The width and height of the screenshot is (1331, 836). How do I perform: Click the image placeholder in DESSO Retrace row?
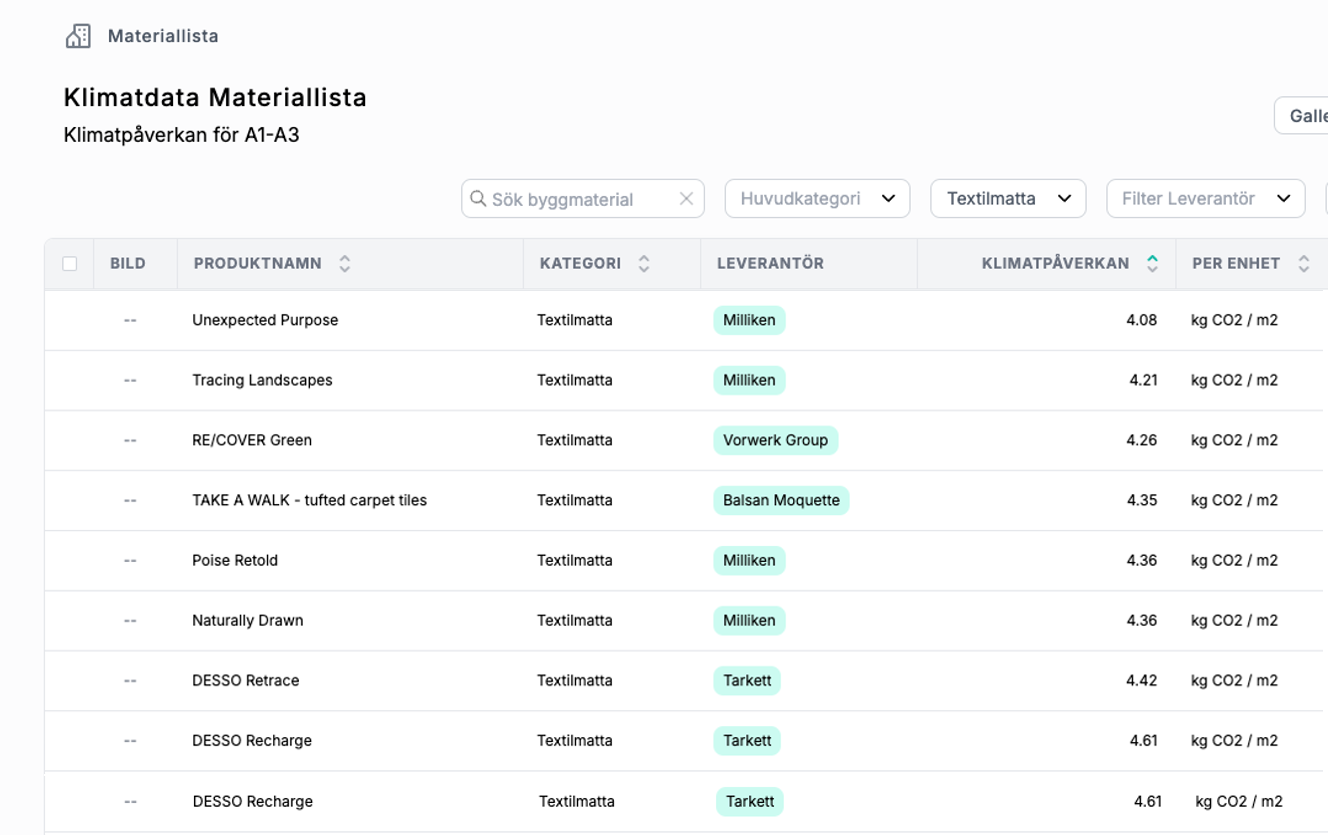(x=130, y=680)
